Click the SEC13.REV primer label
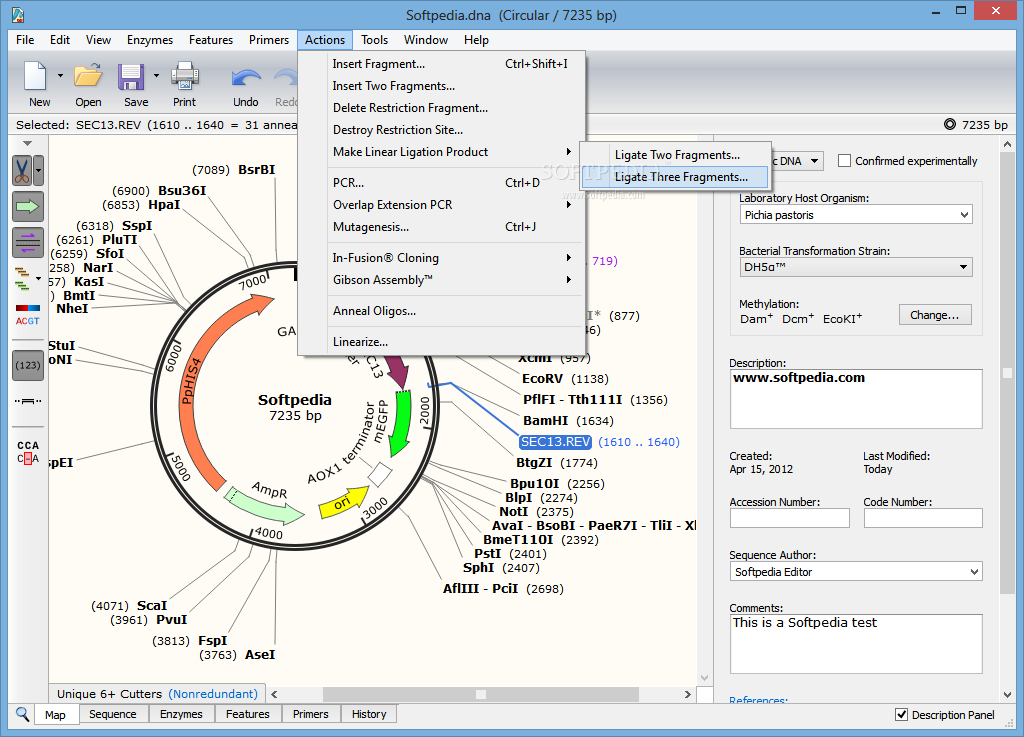Viewport: 1024px width, 737px height. pos(555,442)
